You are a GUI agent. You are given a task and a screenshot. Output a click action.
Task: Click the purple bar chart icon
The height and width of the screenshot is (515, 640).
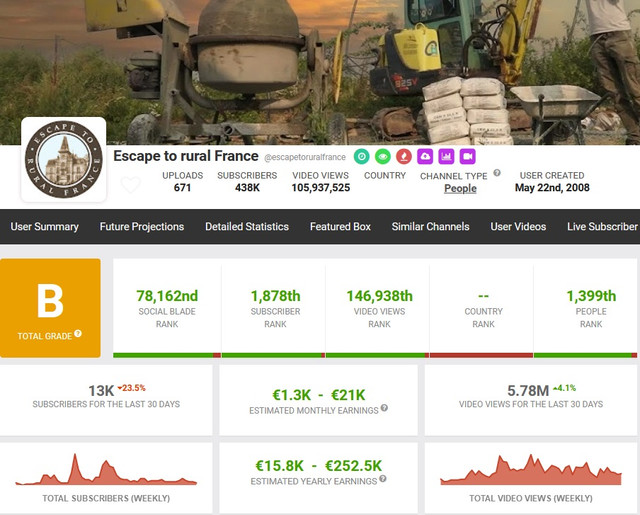pyautogui.click(x=446, y=156)
